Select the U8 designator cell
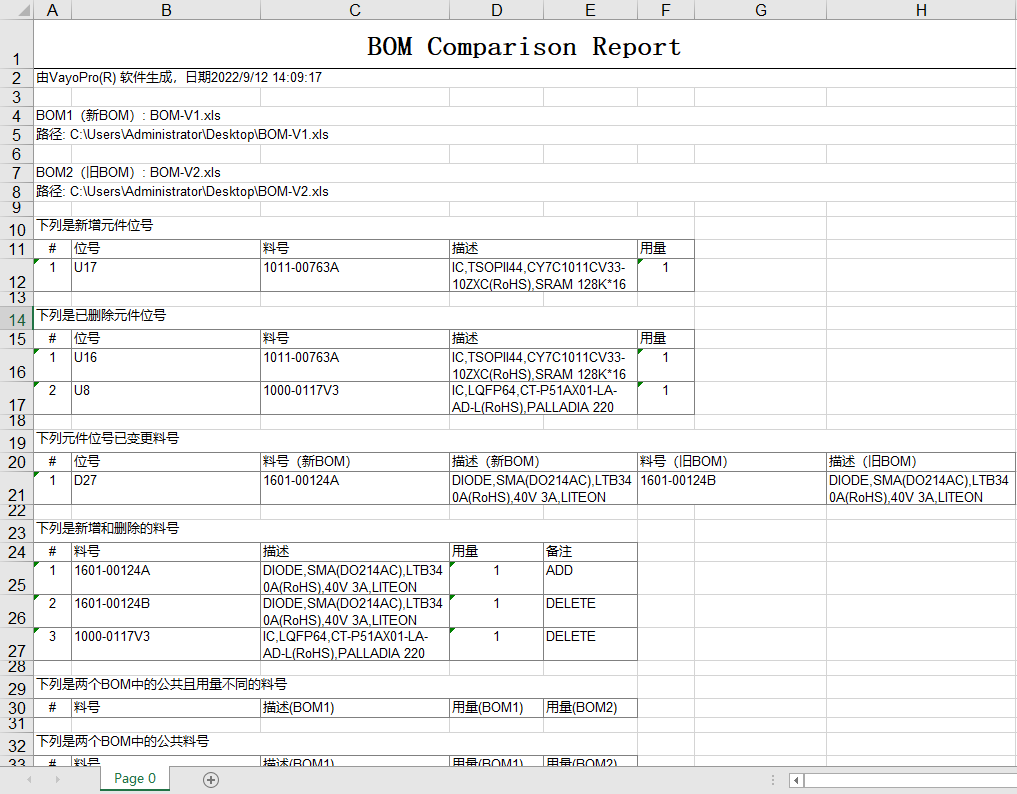The image size is (1017, 794). click(x=165, y=391)
